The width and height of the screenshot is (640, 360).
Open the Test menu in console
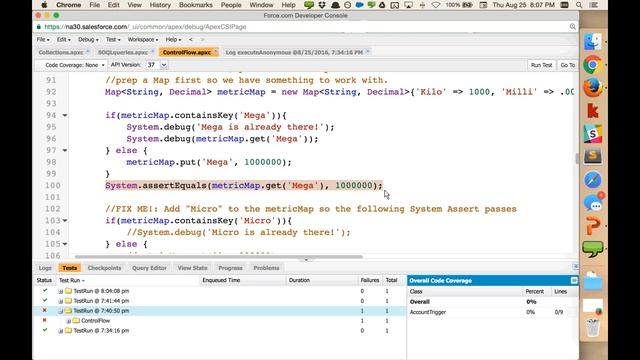tap(113, 40)
